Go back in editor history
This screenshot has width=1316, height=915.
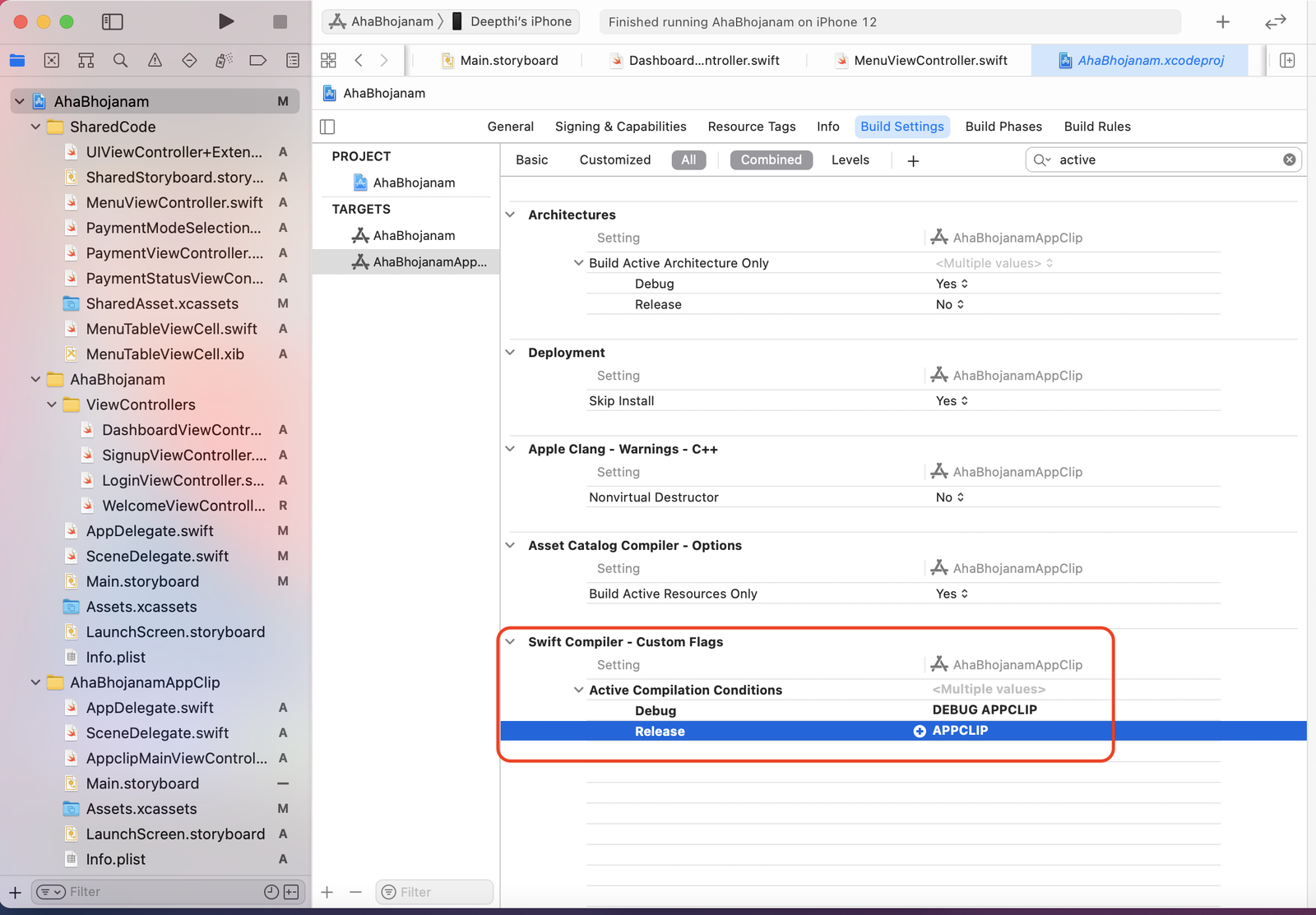tap(359, 60)
